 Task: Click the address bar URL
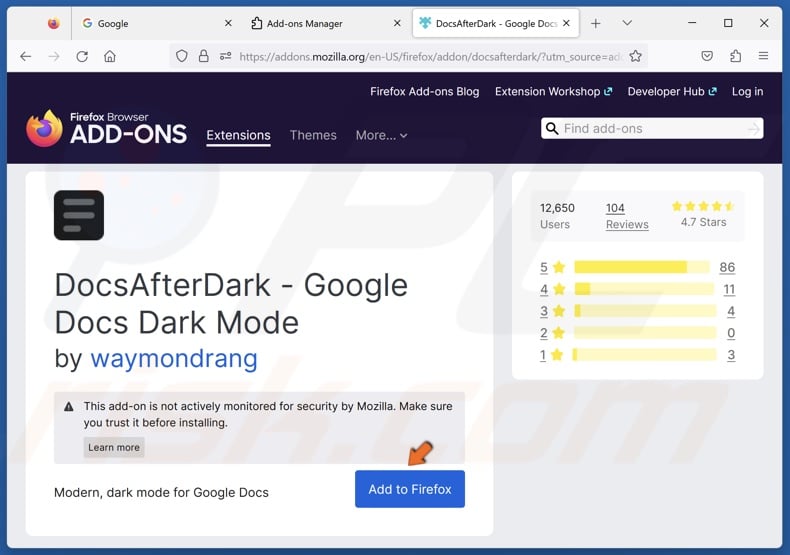tap(430, 56)
